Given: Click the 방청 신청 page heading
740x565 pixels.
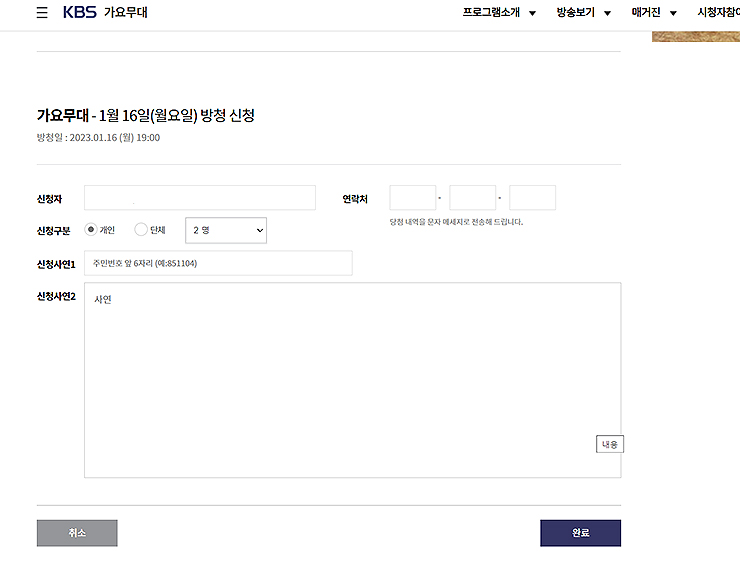Looking at the screenshot, I should tap(146, 115).
